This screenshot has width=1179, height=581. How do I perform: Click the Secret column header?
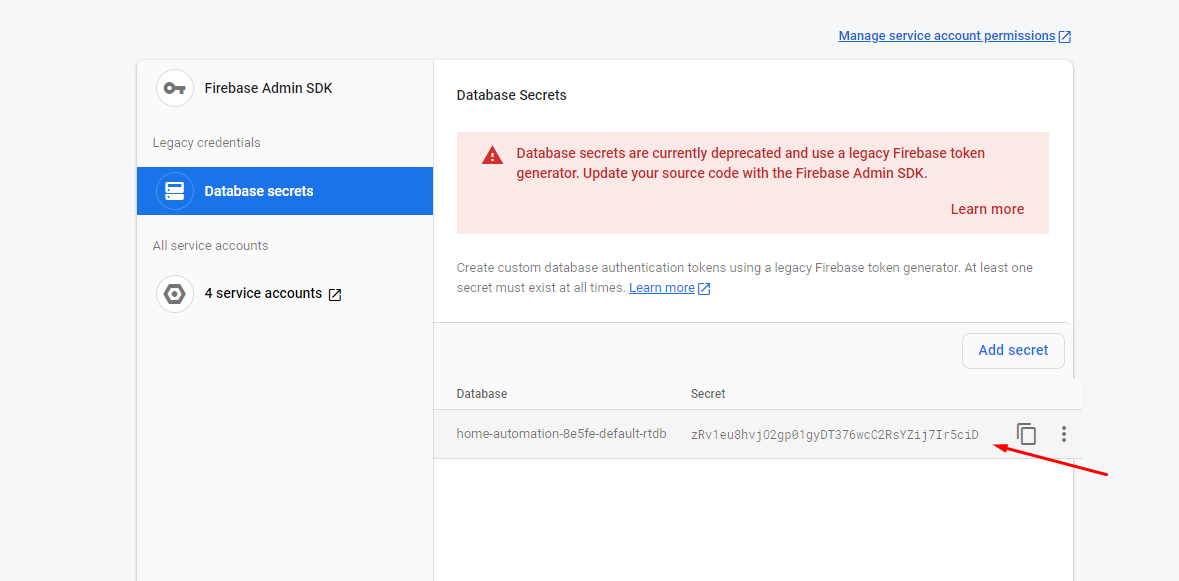coord(708,394)
